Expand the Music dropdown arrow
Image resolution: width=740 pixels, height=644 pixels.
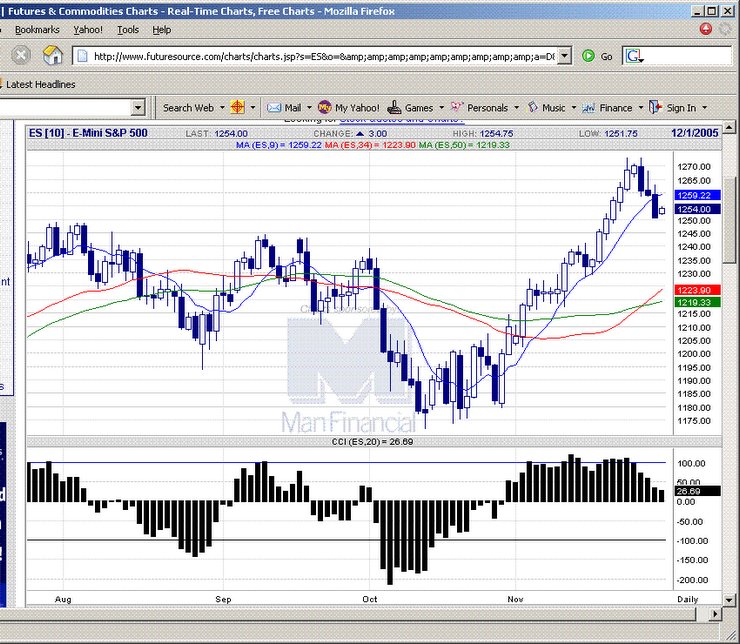click(x=574, y=108)
